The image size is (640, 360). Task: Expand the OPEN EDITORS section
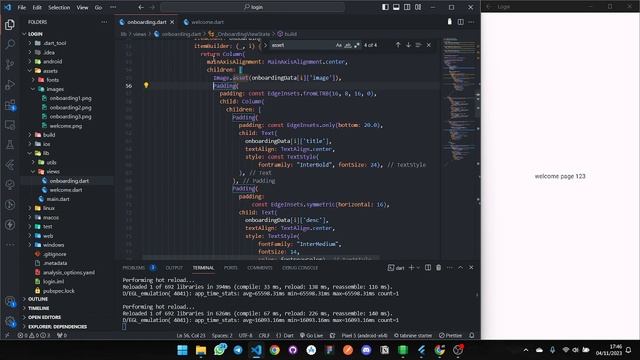[x=44, y=317]
